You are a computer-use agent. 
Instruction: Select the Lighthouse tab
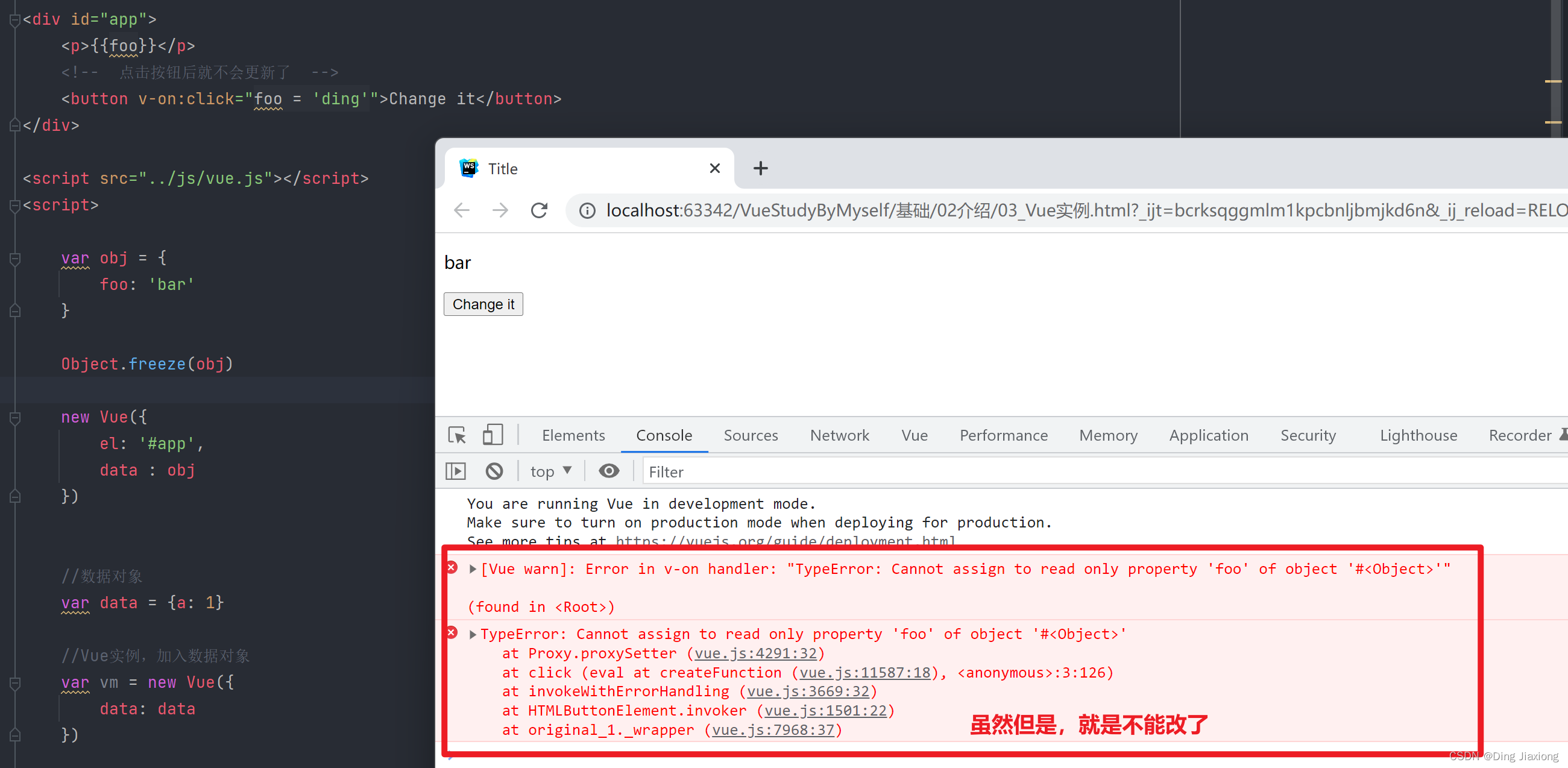click(1418, 435)
